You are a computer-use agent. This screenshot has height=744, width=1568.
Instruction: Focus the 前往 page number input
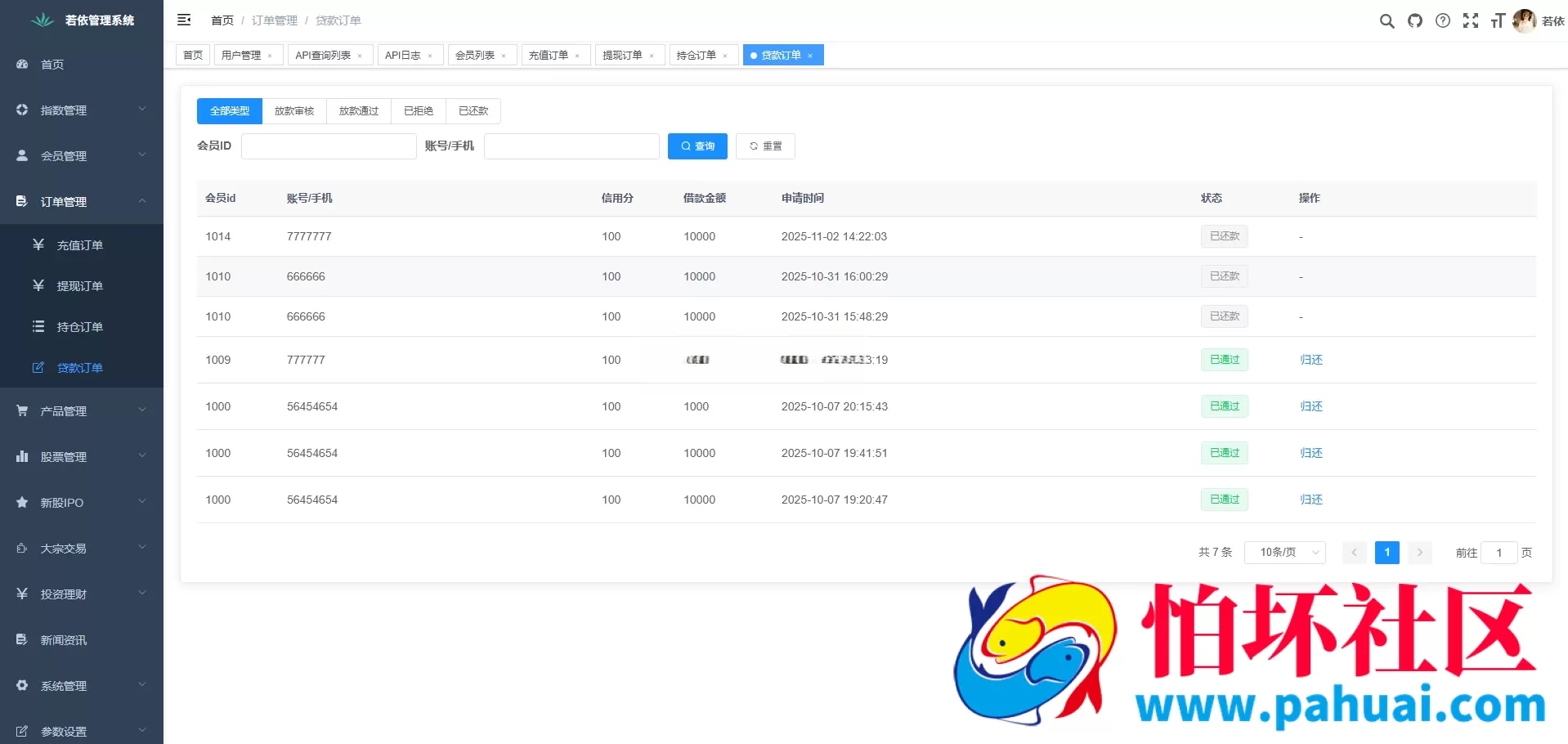pyautogui.click(x=1499, y=553)
